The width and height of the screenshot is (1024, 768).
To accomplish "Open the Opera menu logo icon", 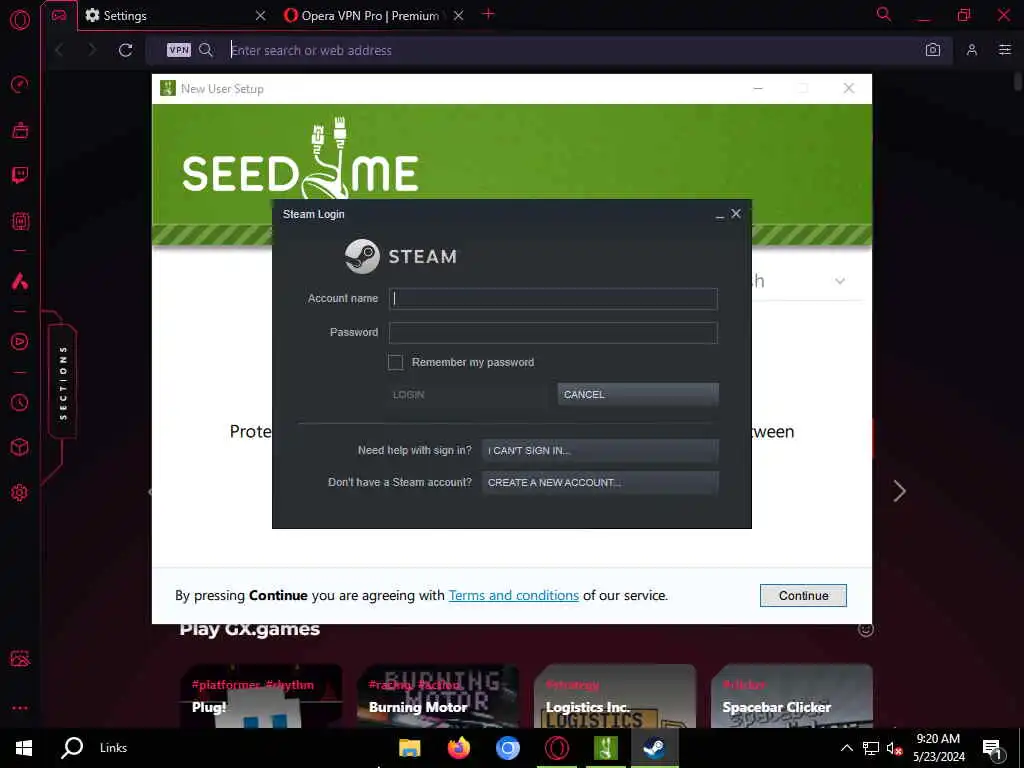I will pos(20,20).
